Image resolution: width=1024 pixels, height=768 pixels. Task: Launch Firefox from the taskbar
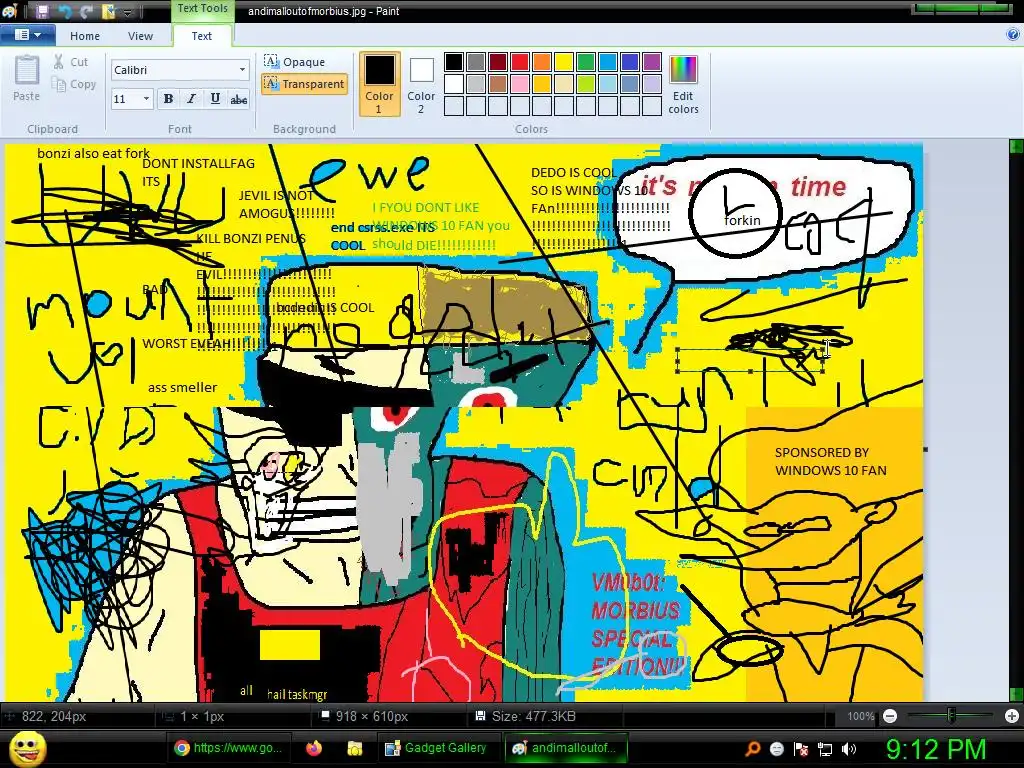click(314, 748)
